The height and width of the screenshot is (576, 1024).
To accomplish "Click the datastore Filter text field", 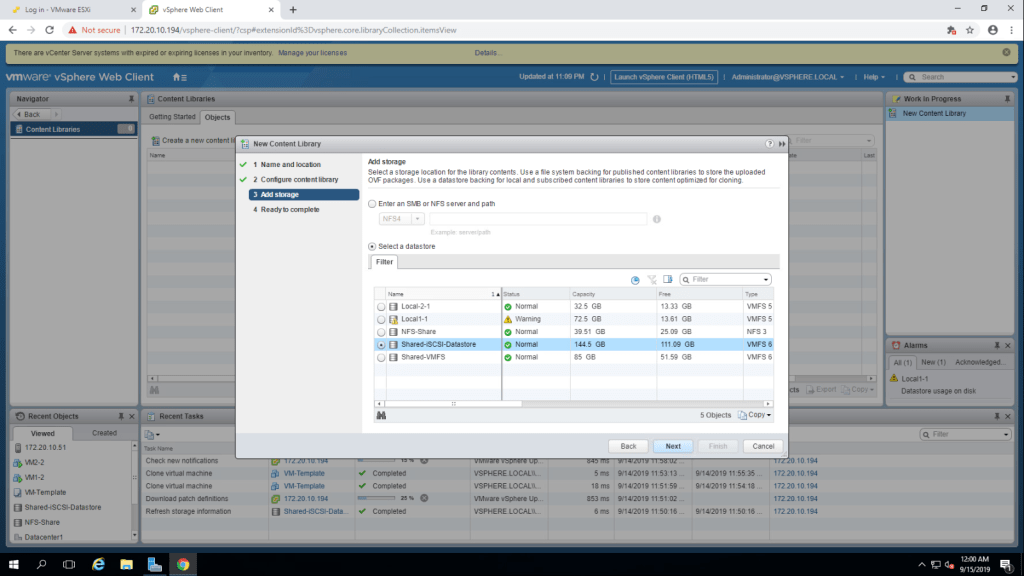I will 729,280.
